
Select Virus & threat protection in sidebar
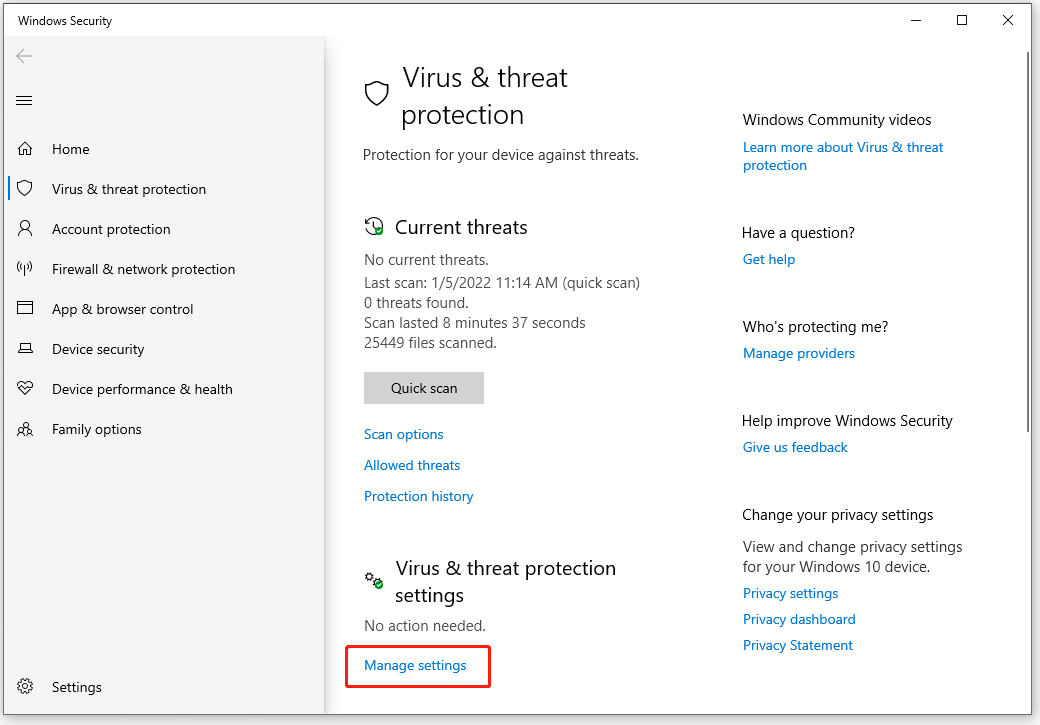[129, 188]
